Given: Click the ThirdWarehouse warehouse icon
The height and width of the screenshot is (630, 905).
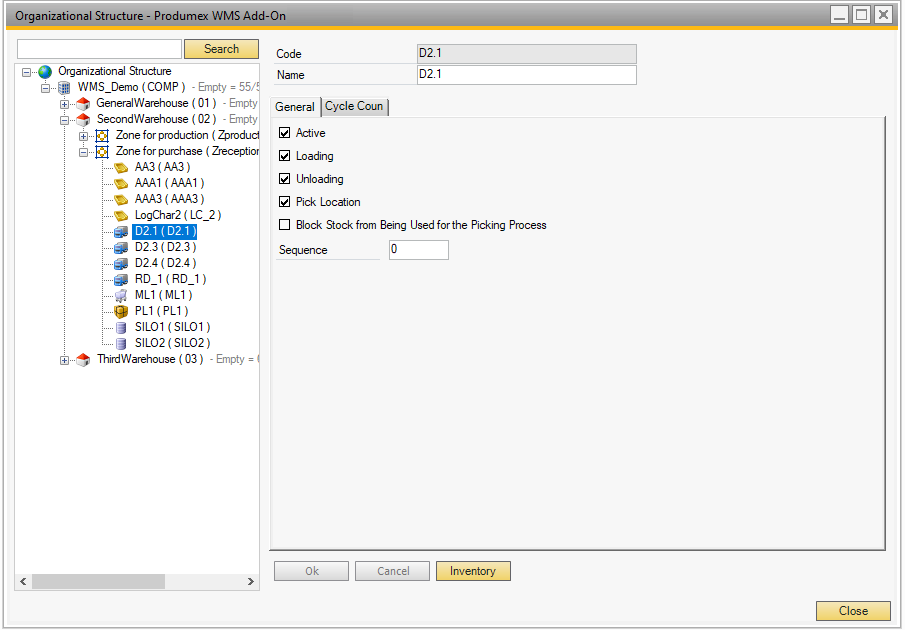Looking at the screenshot, I should pos(83,360).
